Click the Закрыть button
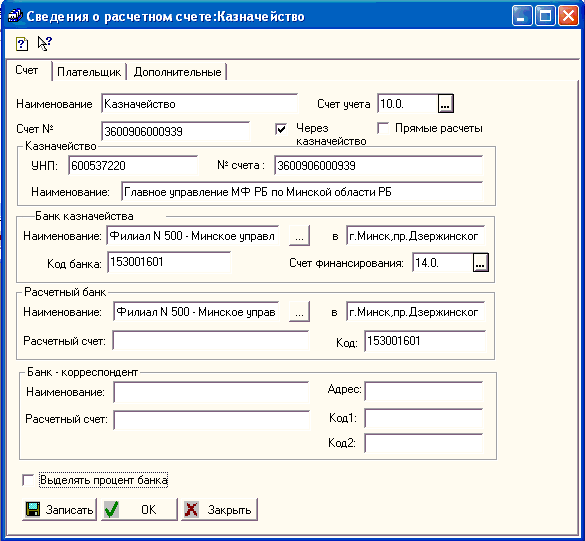This screenshot has width=585, height=541. point(219,509)
